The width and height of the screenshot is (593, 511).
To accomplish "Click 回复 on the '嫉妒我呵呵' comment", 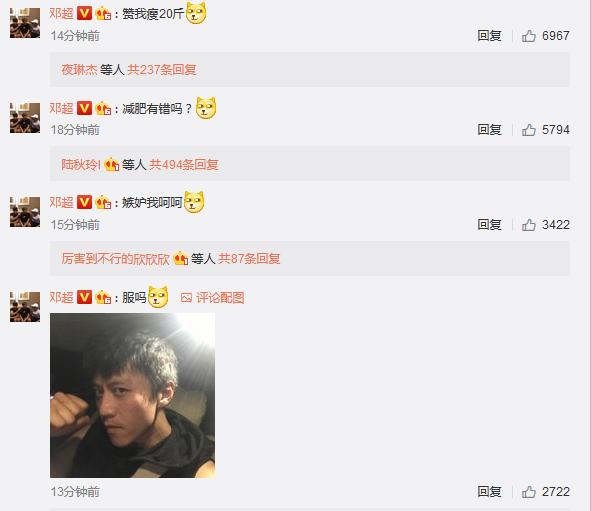I will pos(489,225).
